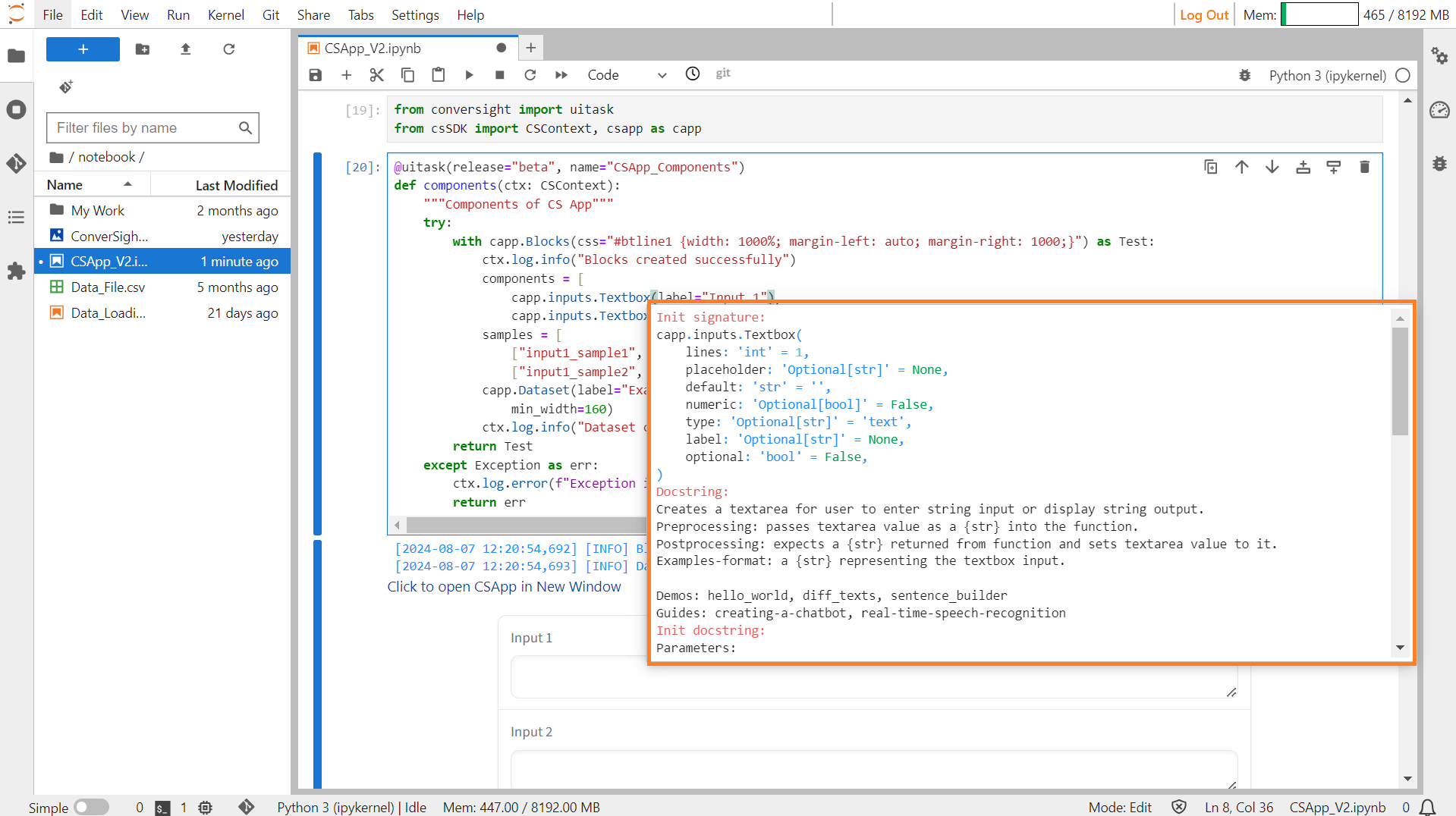The image size is (1456, 816).
Task: Open the kernel usage gauge panel
Action: click(x=1439, y=110)
